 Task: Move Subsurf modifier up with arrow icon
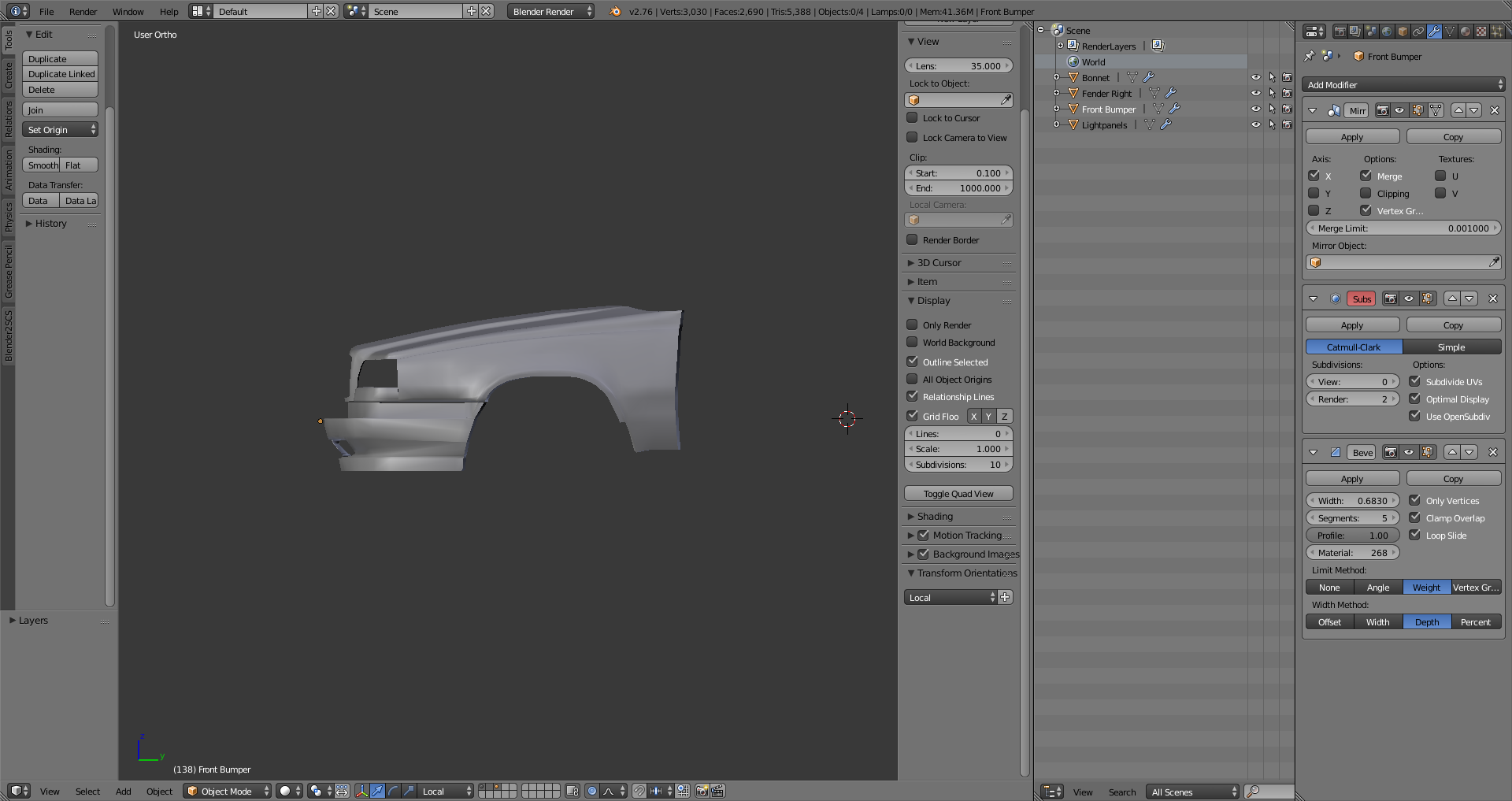(1453, 299)
